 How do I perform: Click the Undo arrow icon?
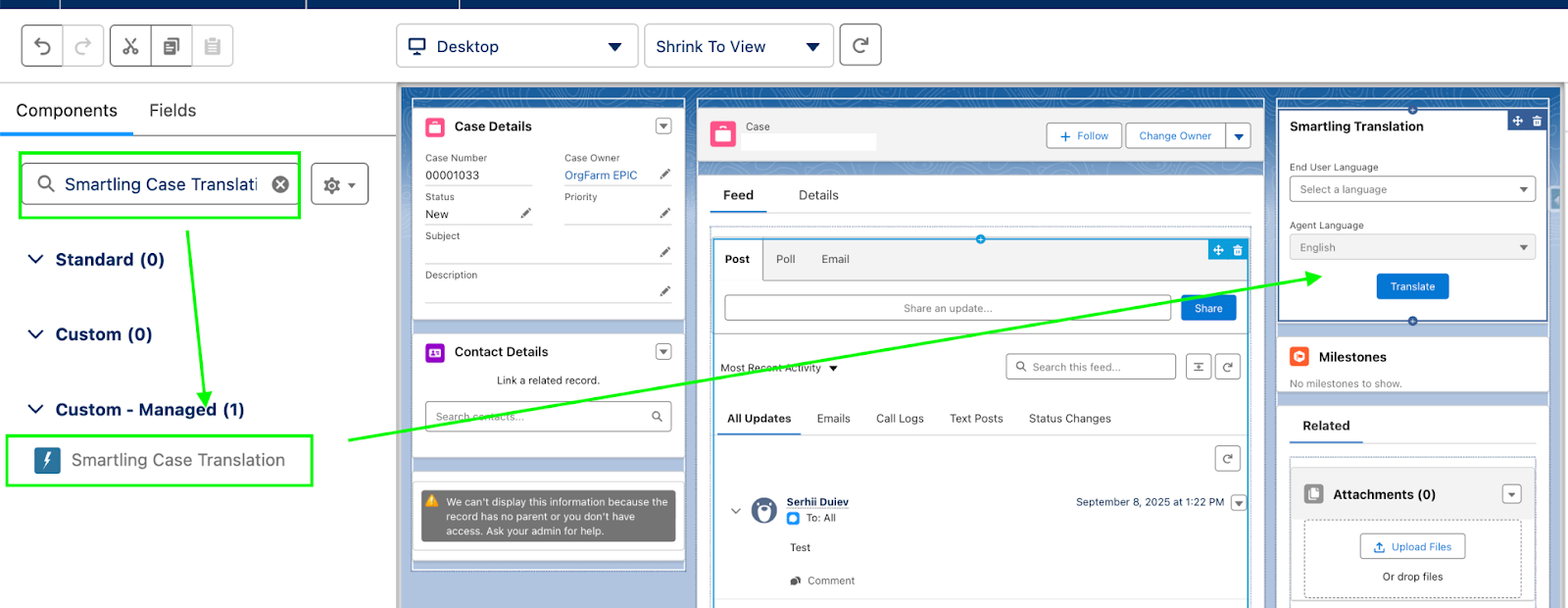(42, 46)
